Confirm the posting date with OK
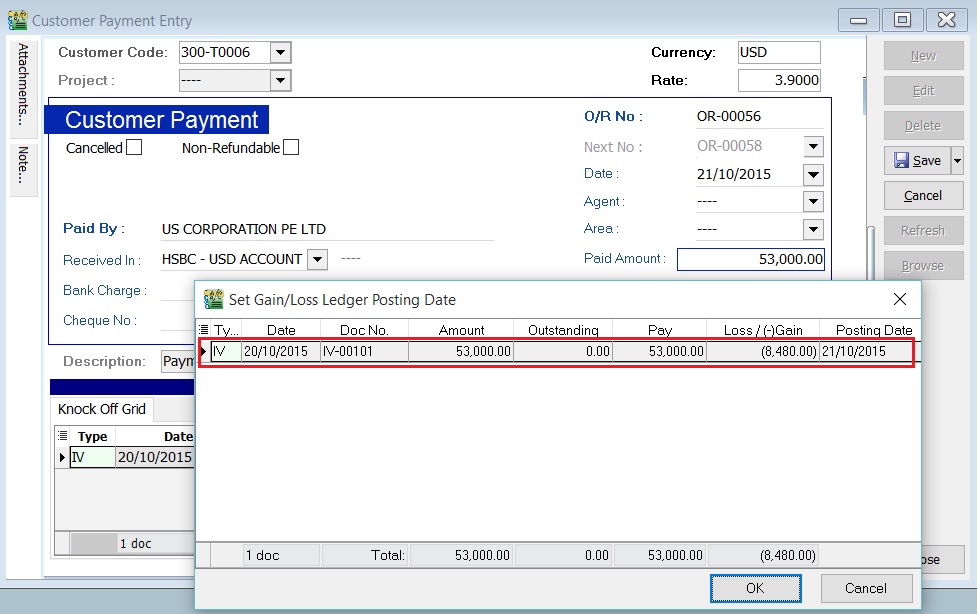Image resolution: width=979 pixels, height=614 pixels. click(x=756, y=588)
